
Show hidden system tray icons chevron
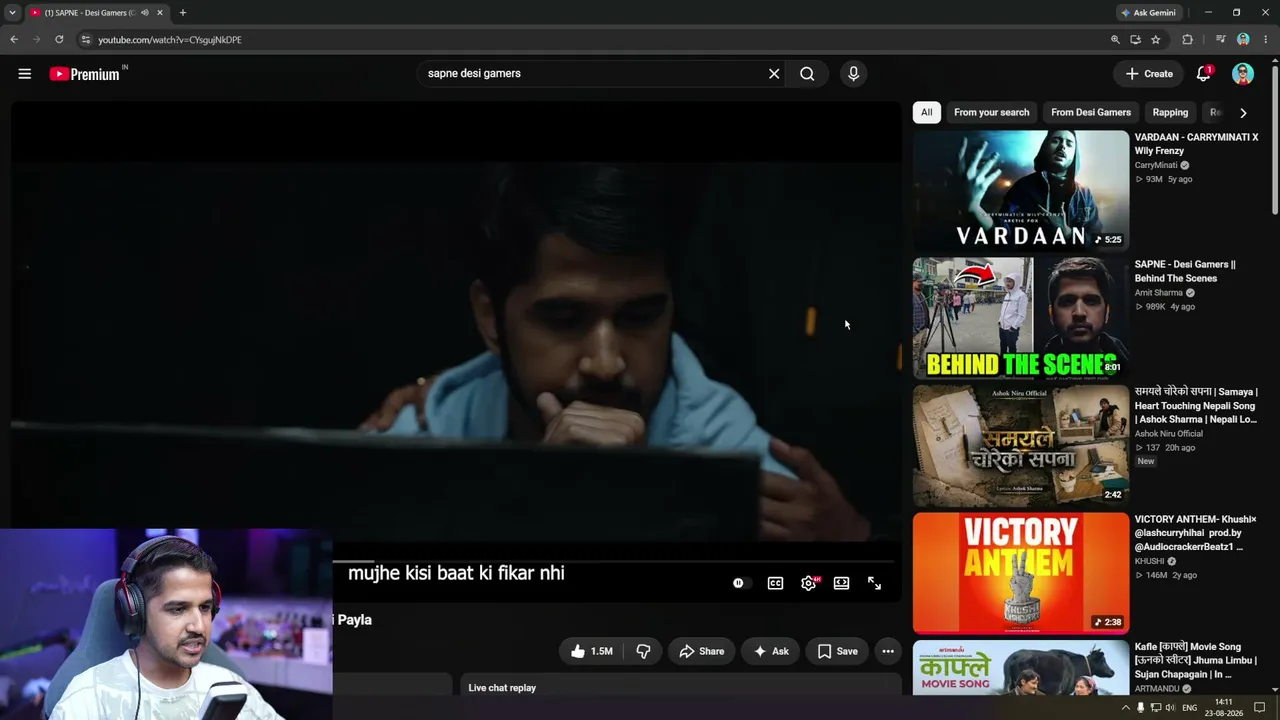pyautogui.click(x=1125, y=708)
